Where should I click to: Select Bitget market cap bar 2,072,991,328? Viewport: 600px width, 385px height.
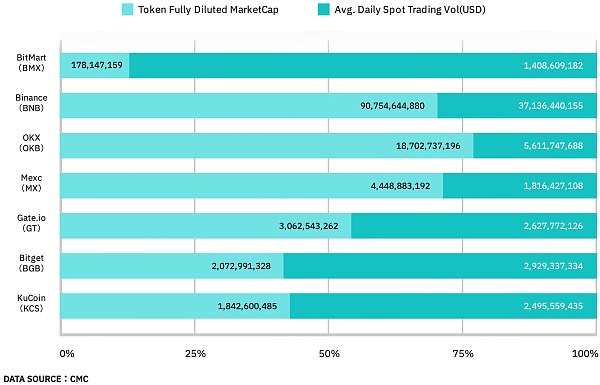click(172, 266)
